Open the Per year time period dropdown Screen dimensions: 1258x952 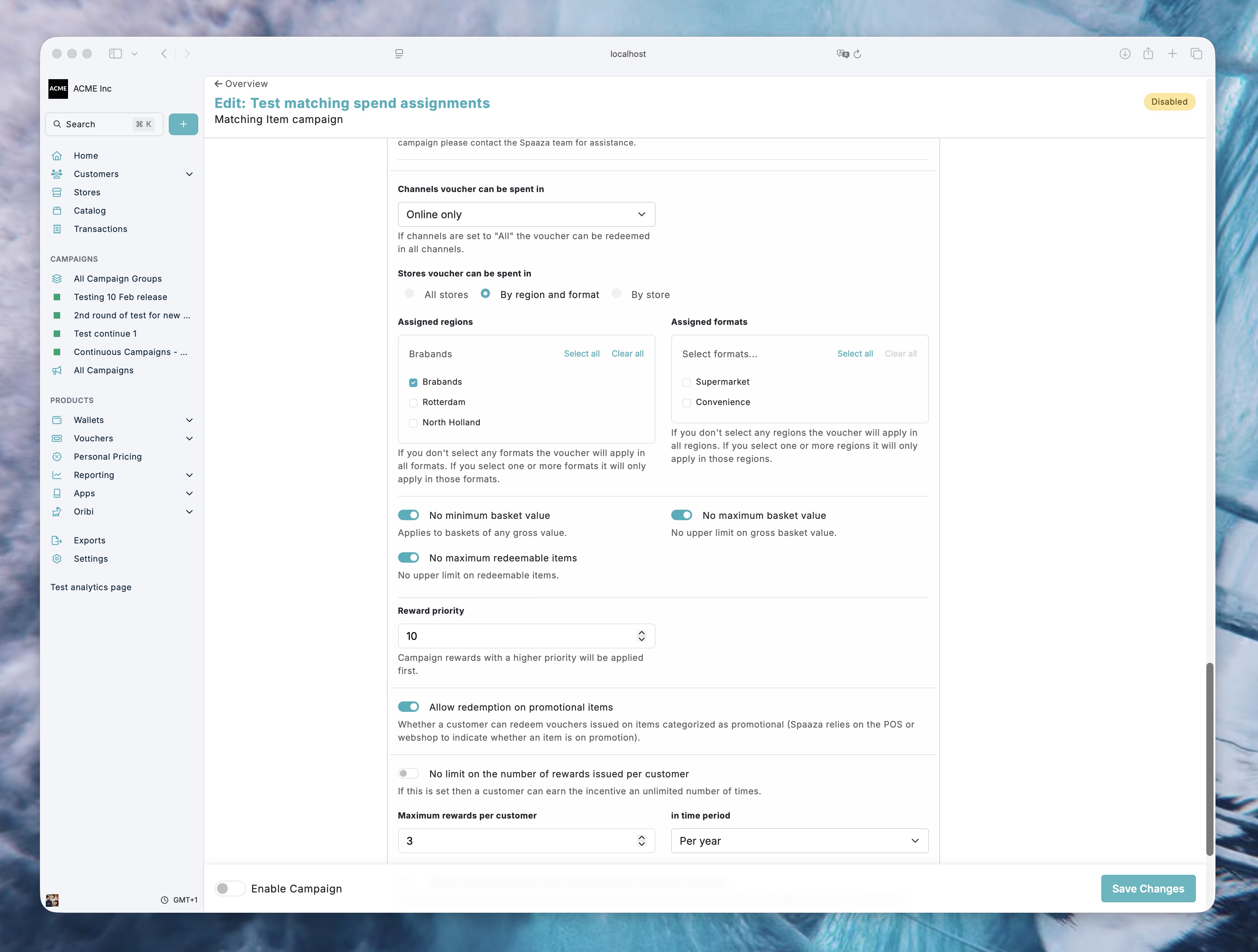point(799,840)
